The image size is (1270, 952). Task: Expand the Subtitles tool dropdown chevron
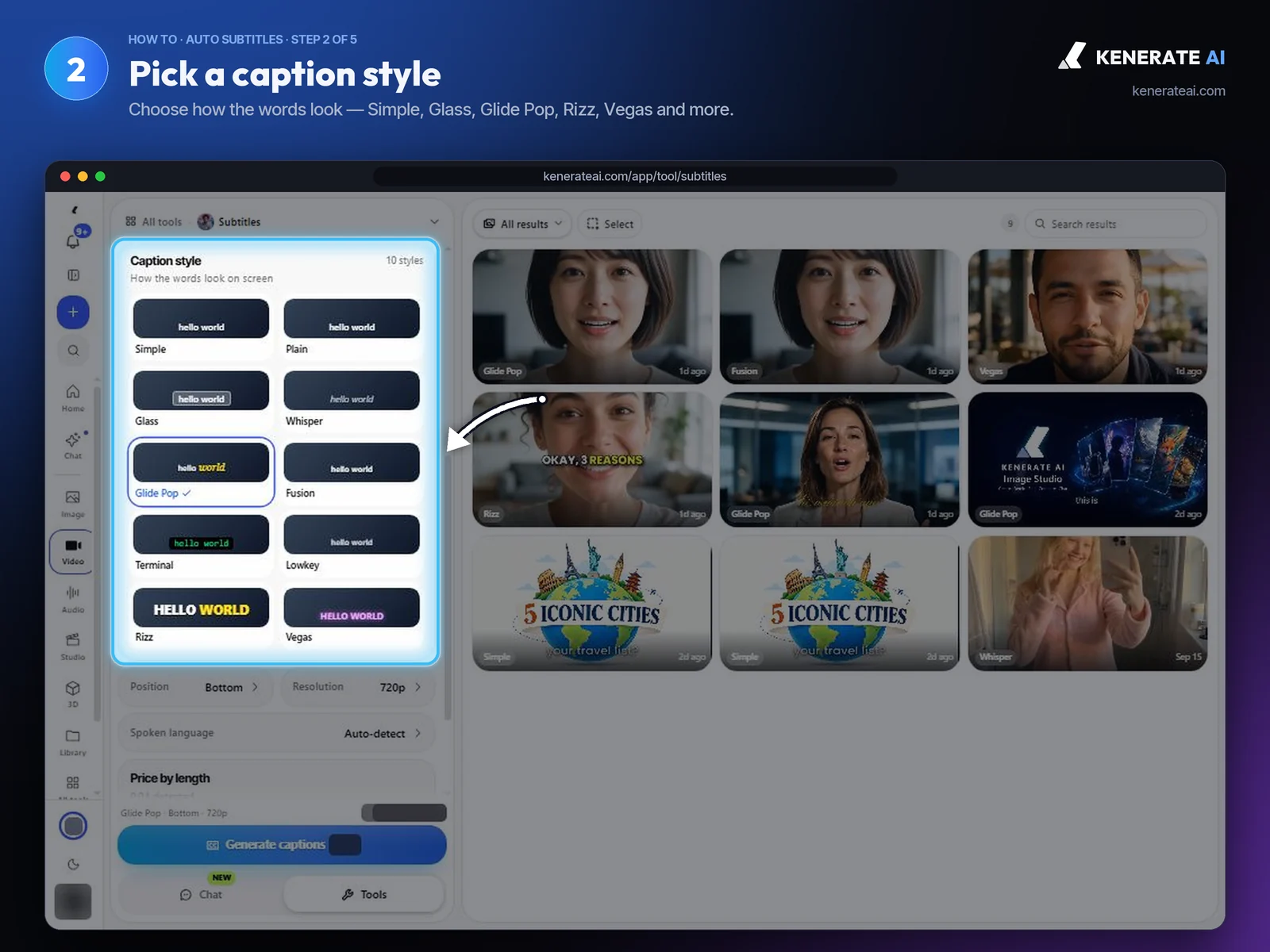434,222
